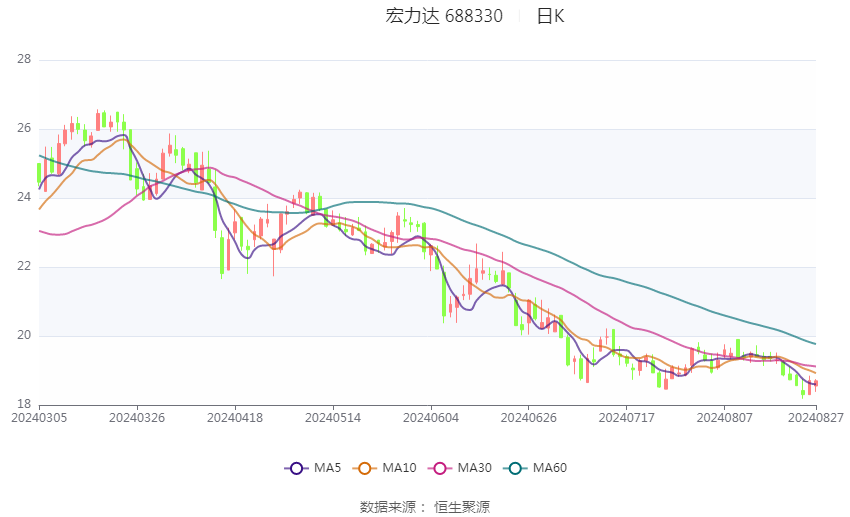
Task: Select the 日K chart type label
Action: point(551,16)
